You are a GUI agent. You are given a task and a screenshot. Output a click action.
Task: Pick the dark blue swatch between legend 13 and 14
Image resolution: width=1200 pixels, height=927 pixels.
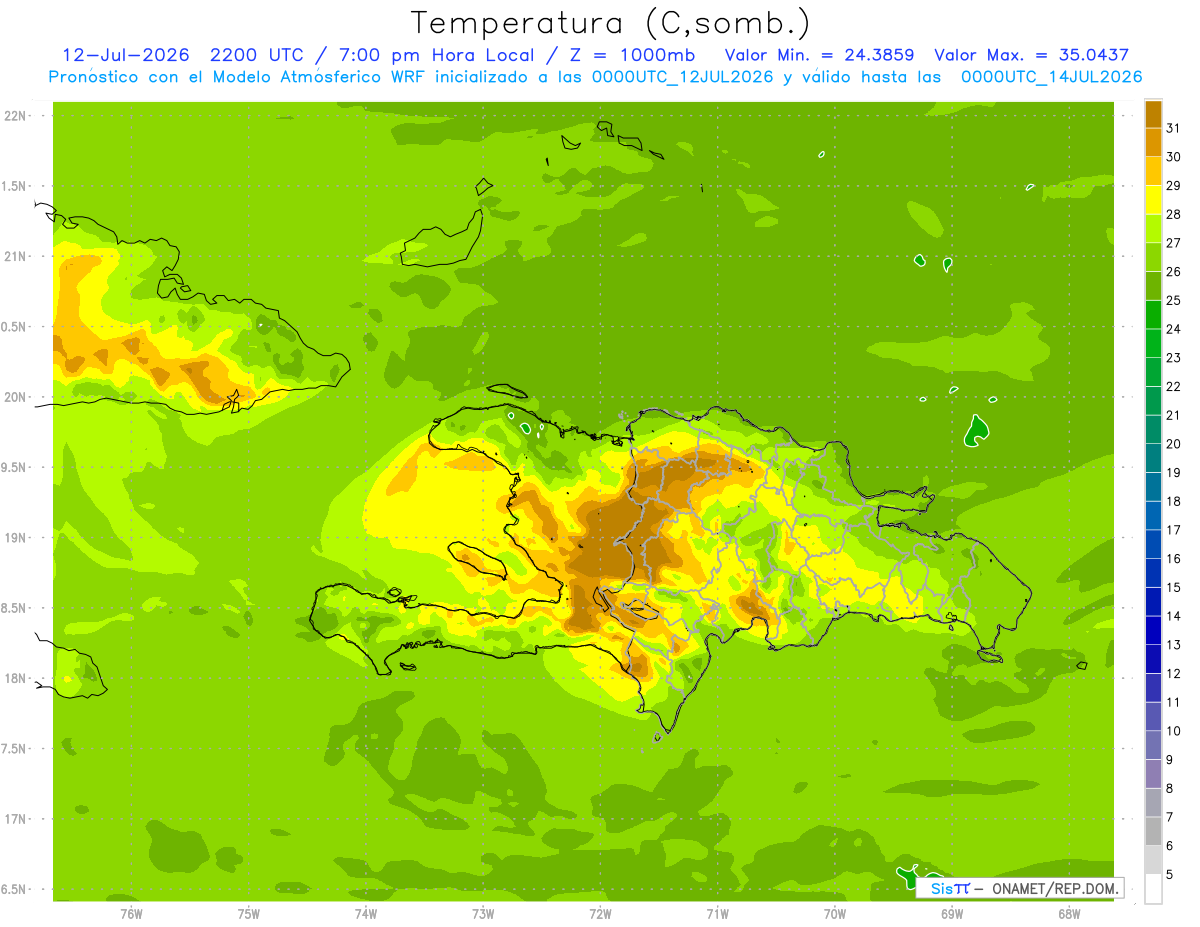[x=1153, y=630]
